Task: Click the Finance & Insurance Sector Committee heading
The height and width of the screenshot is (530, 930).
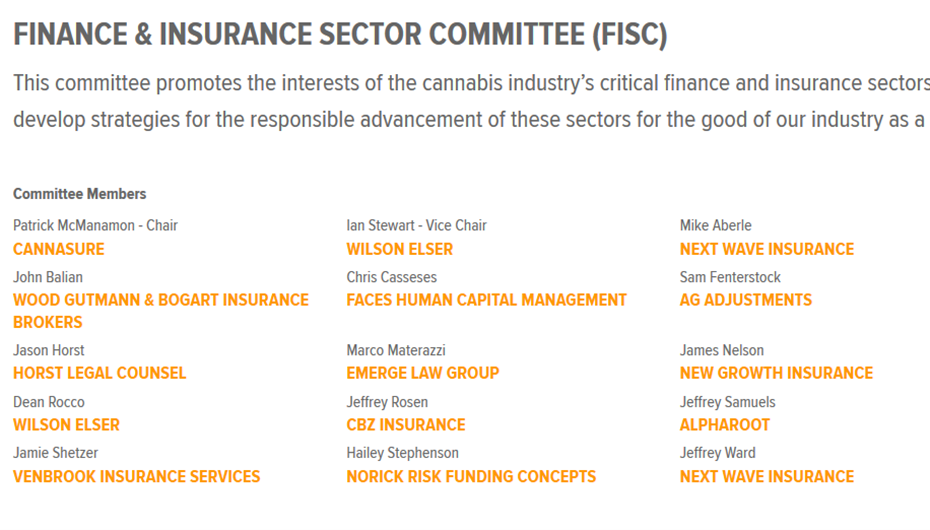Action: 340,35
